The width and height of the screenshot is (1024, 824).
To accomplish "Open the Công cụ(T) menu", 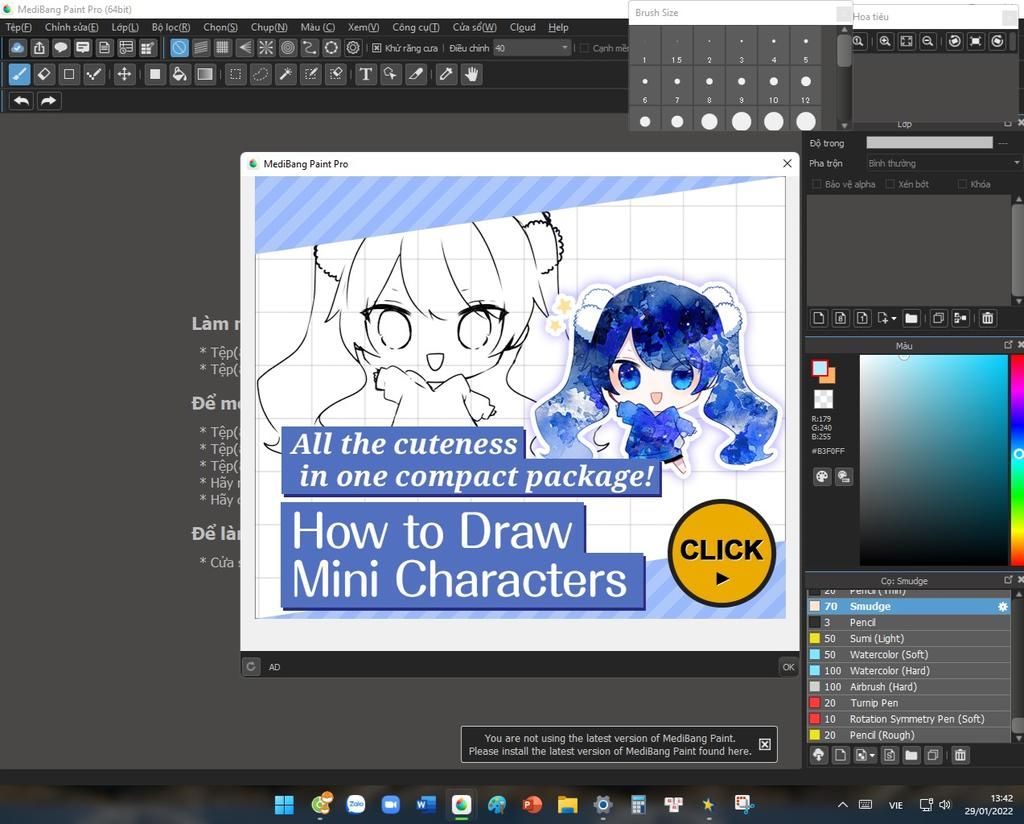I will (416, 27).
